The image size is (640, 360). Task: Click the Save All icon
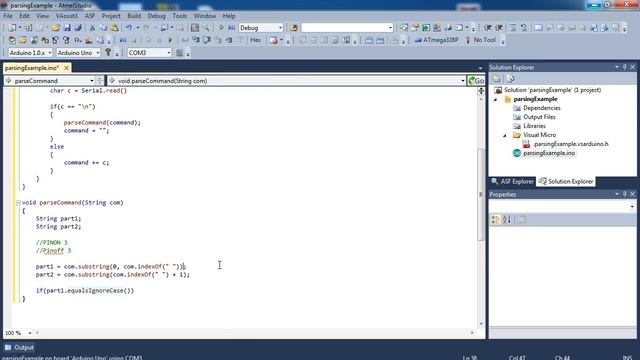(x=78, y=28)
